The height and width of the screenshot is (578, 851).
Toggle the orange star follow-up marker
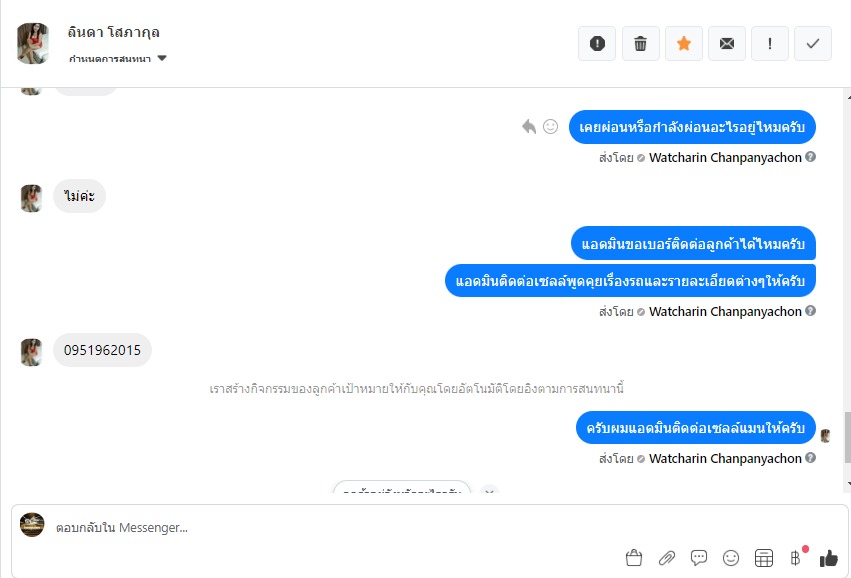[684, 43]
